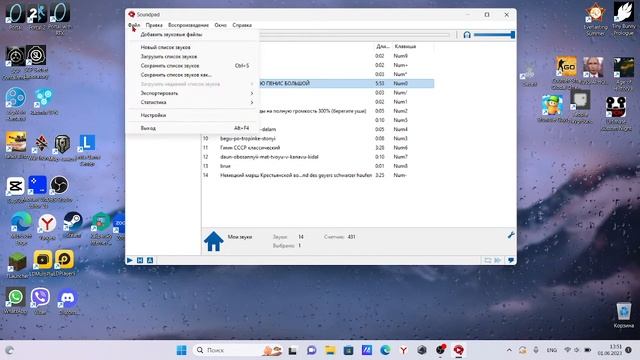640x360 pixels.
Task: Select sound row begu-po-tropinke-stonyi
Action: click(x=248, y=138)
